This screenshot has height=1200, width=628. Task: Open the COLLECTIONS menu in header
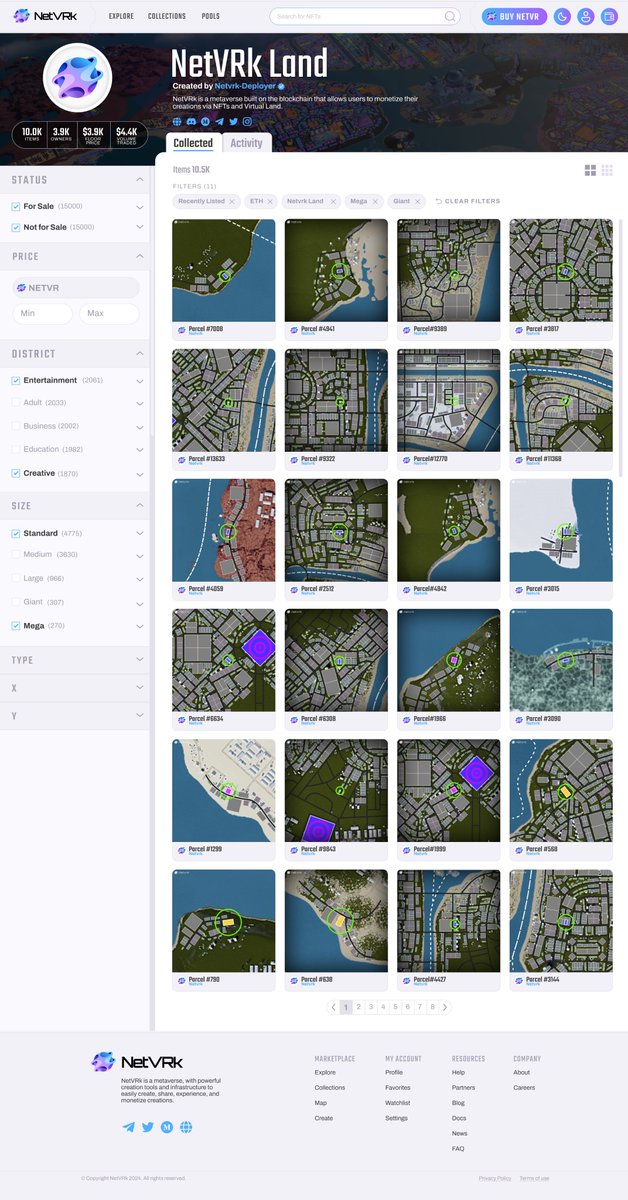167,17
